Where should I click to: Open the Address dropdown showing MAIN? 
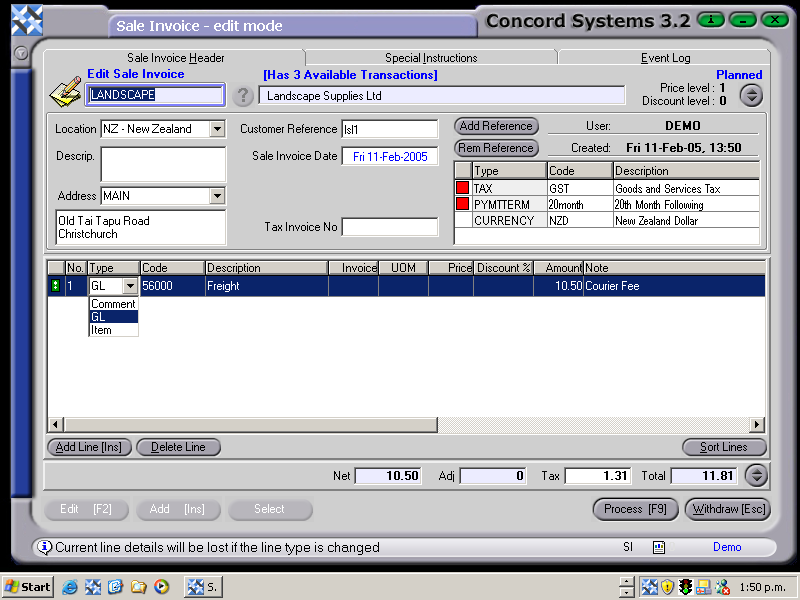pos(218,196)
